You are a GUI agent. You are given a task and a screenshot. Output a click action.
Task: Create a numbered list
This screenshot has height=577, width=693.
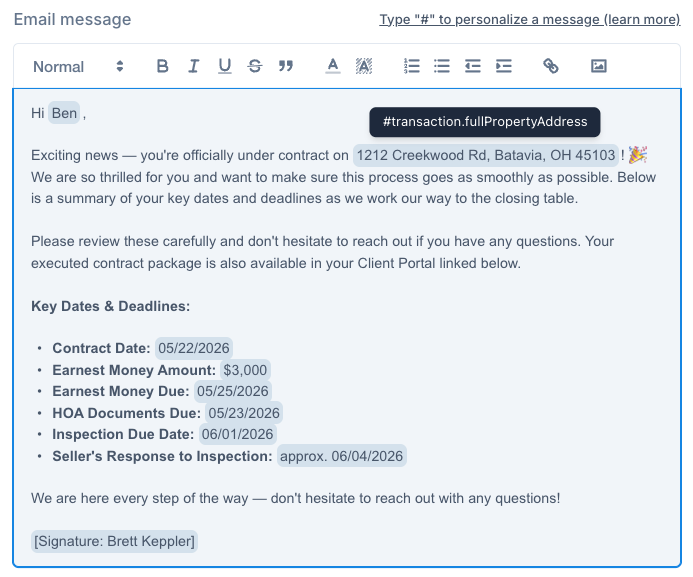click(411, 66)
